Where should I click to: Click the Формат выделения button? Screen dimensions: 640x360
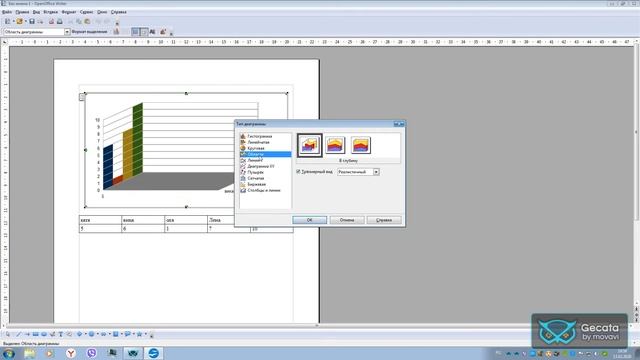89,32
